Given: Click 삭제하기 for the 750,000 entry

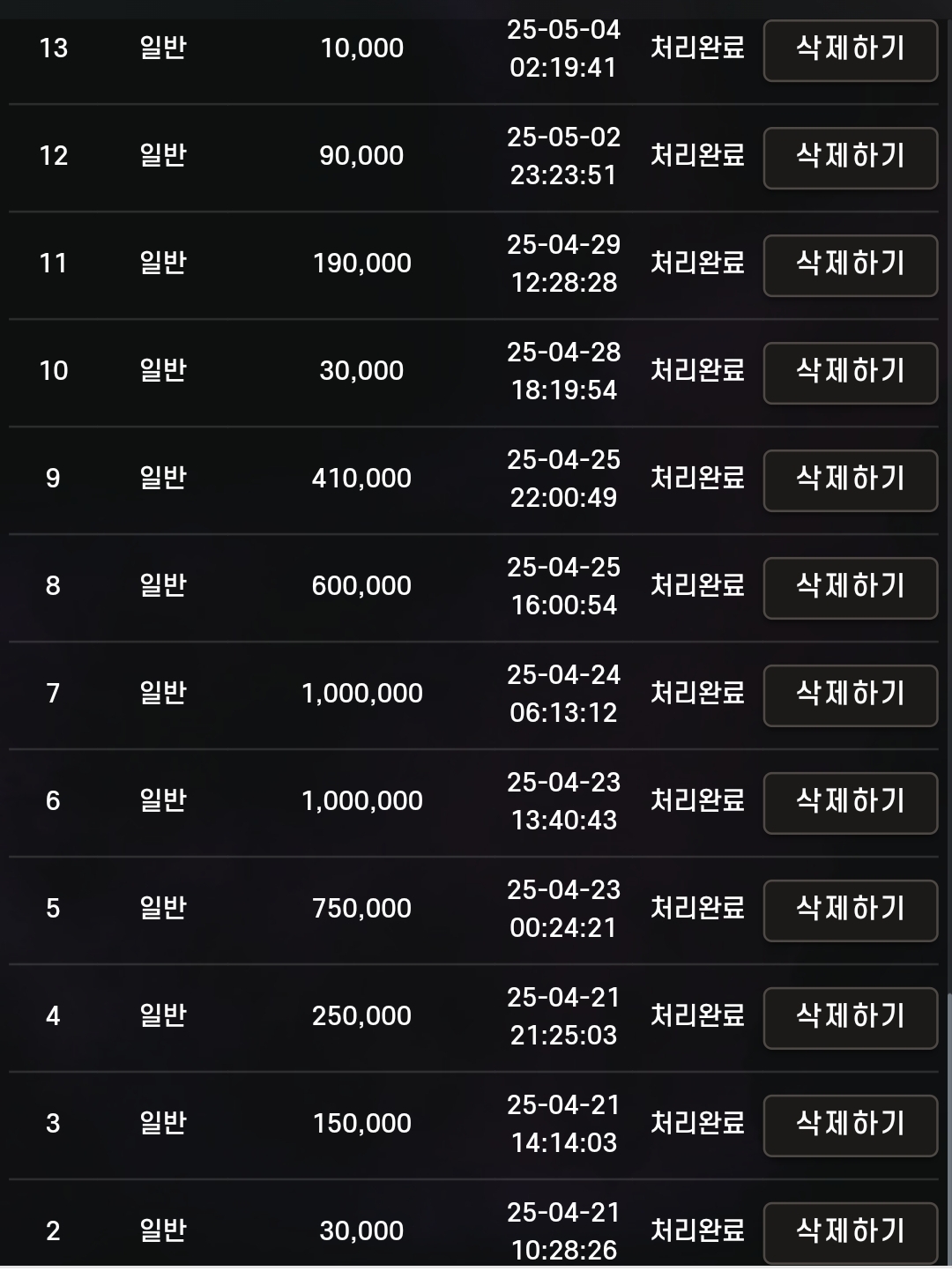Looking at the screenshot, I should tap(850, 911).
